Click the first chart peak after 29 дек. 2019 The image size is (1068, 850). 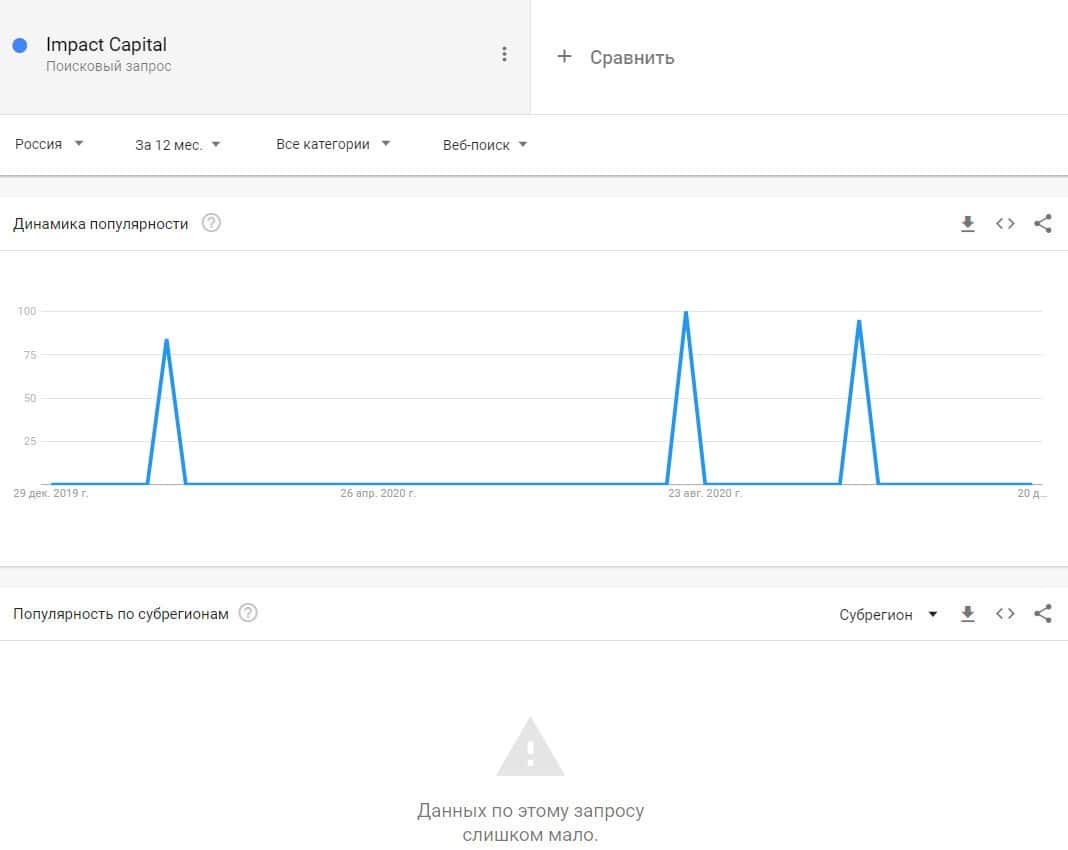point(167,341)
